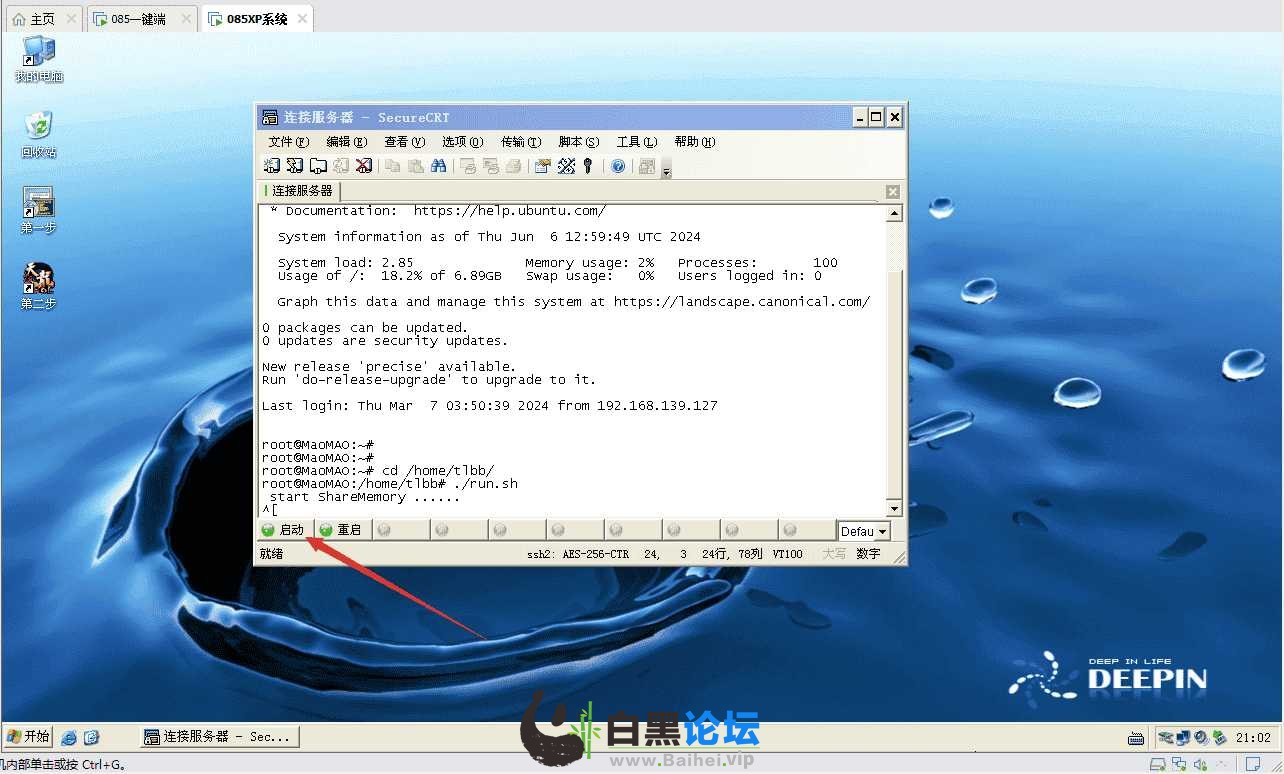Click the second quick launch icon in taskbar

(x=91, y=737)
